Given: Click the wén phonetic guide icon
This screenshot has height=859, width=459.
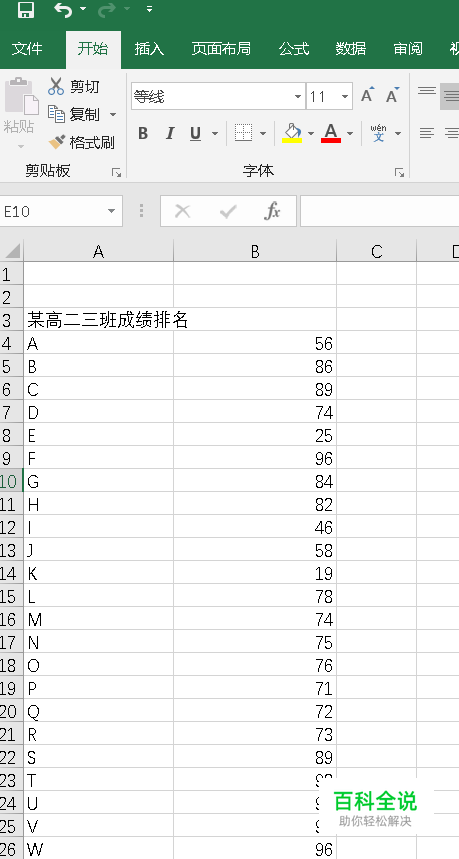Looking at the screenshot, I should pyautogui.click(x=378, y=133).
